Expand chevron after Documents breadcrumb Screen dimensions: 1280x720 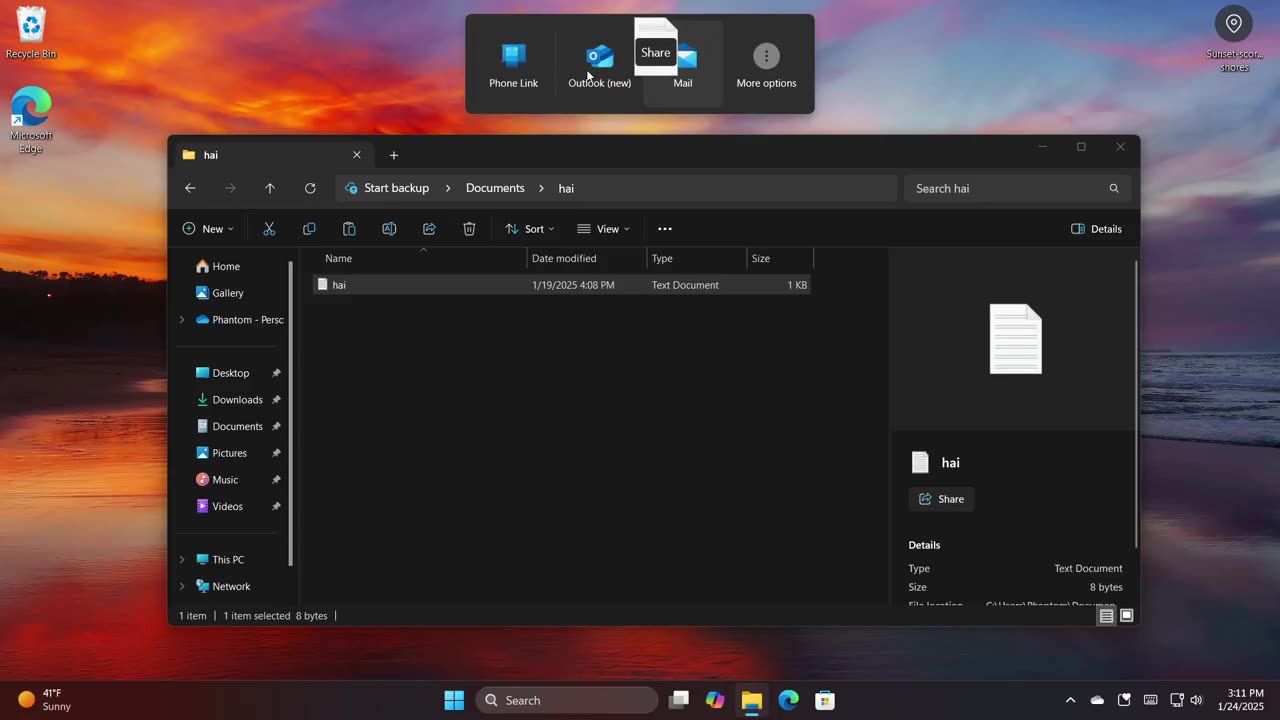point(542,188)
